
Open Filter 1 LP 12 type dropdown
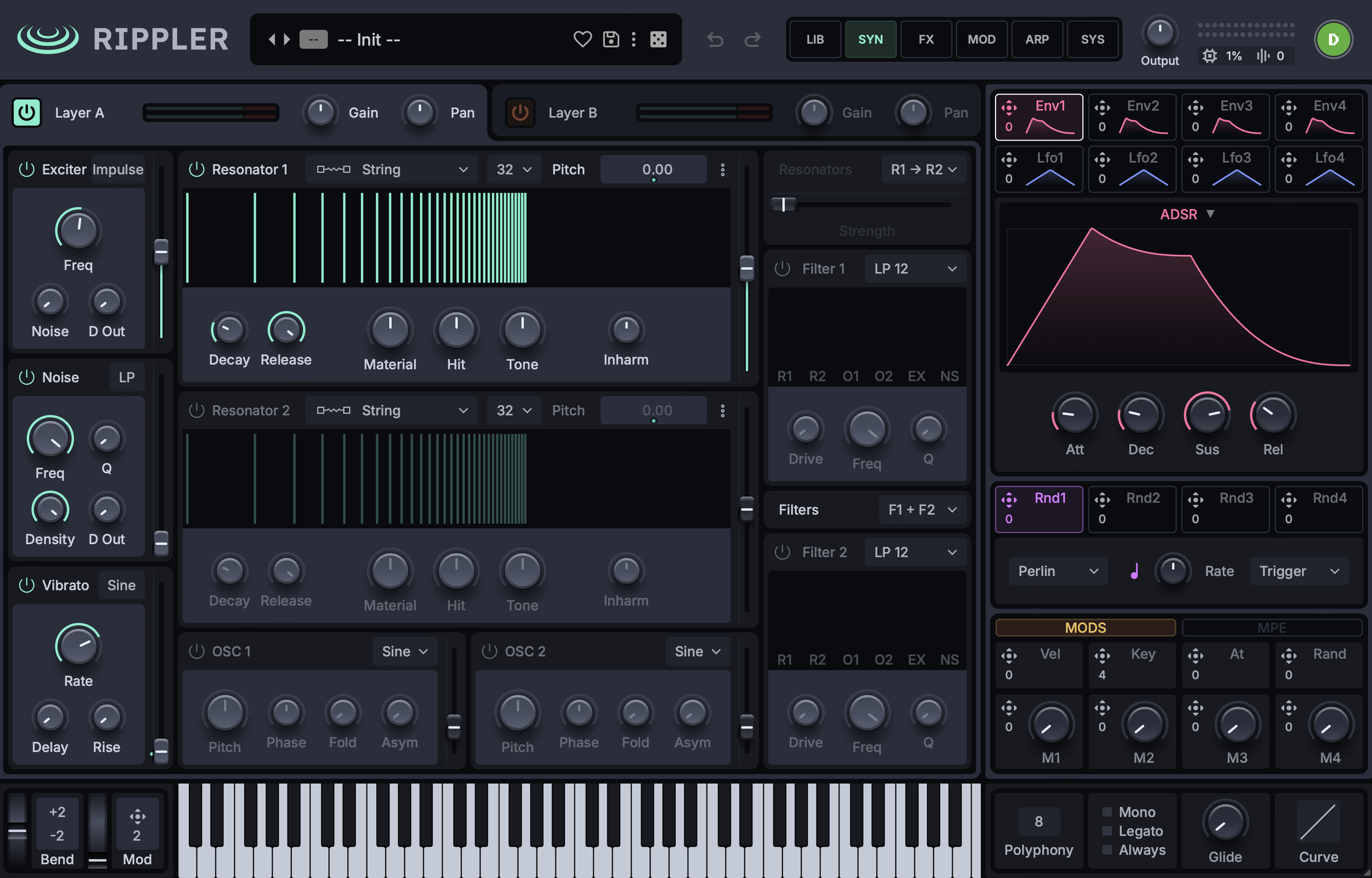click(x=915, y=269)
